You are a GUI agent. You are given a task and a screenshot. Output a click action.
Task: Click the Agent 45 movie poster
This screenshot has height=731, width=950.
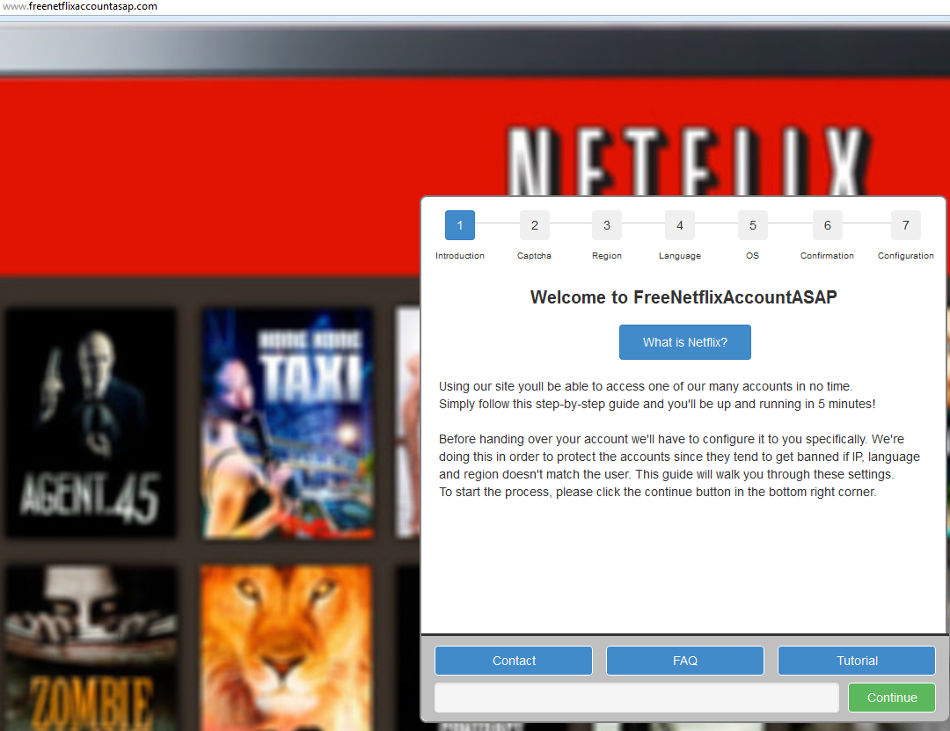pyautogui.click(x=91, y=423)
